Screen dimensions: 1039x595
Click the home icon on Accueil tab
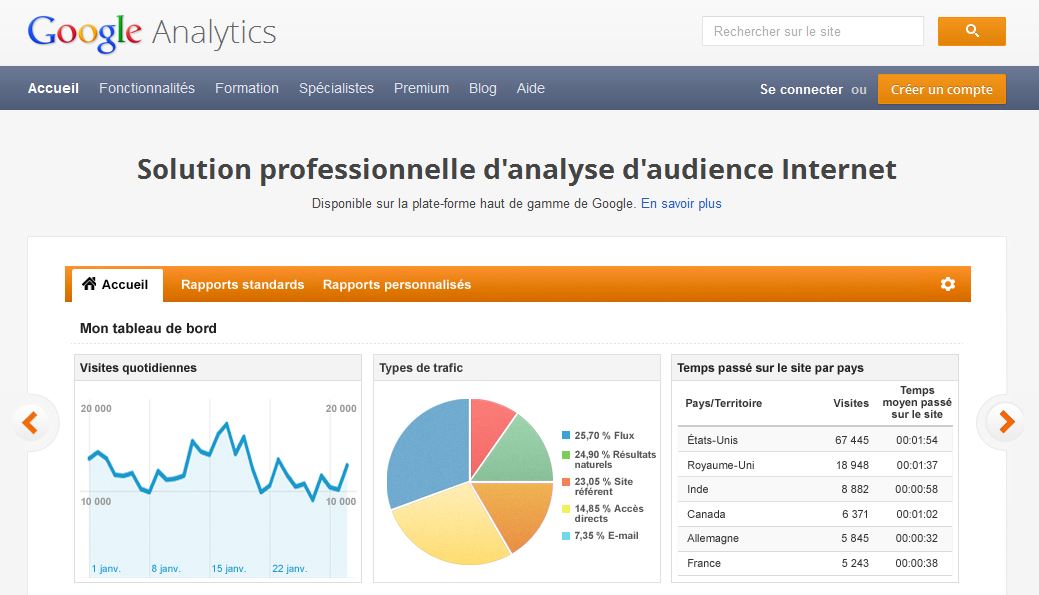click(89, 284)
